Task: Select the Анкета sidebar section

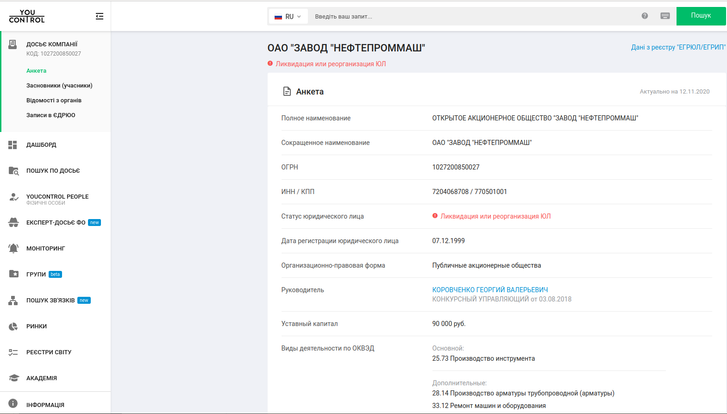Action: (36, 70)
